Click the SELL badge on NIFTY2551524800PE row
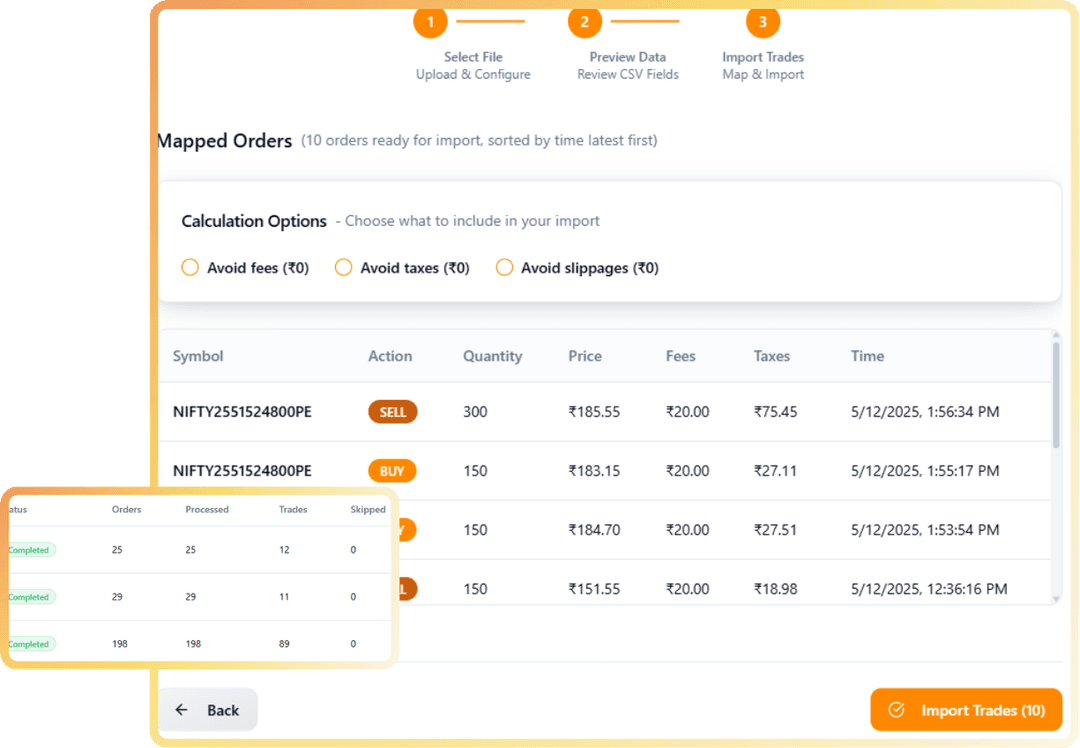Image resolution: width=1080 pixels, height=748 pixels. pos(392,411)
